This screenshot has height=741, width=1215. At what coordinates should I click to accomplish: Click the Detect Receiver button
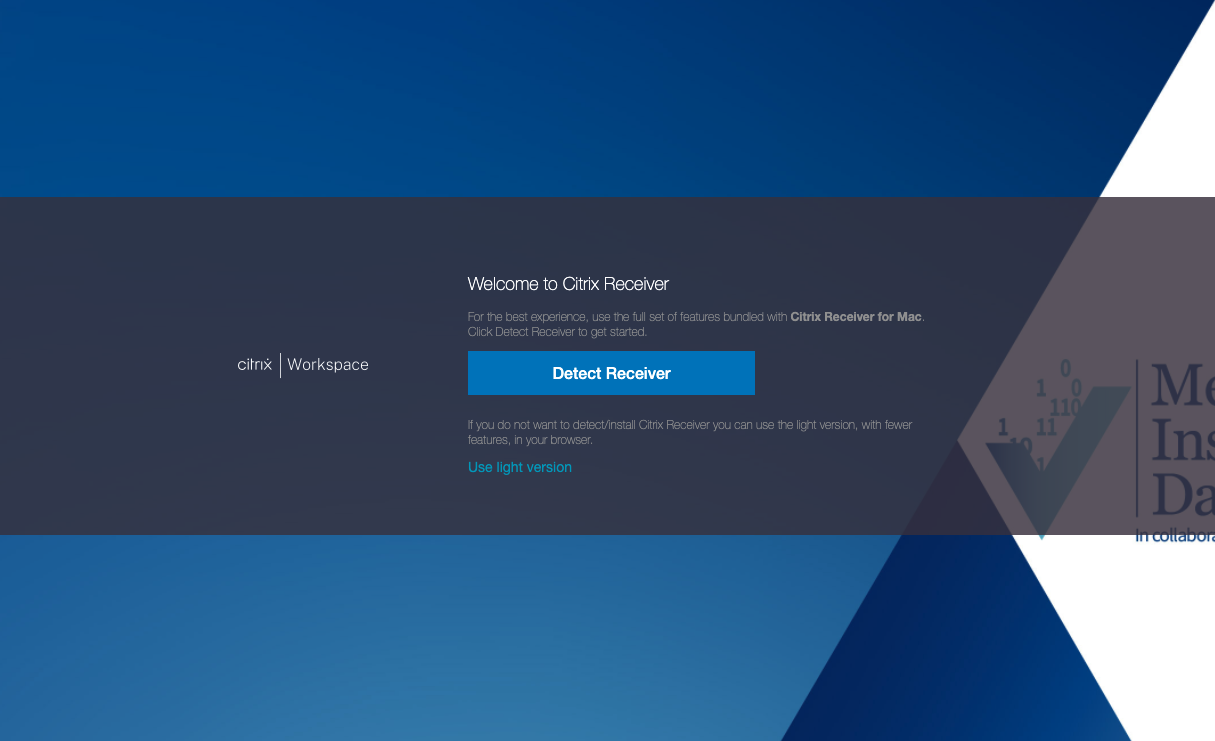tap(611, 373)
